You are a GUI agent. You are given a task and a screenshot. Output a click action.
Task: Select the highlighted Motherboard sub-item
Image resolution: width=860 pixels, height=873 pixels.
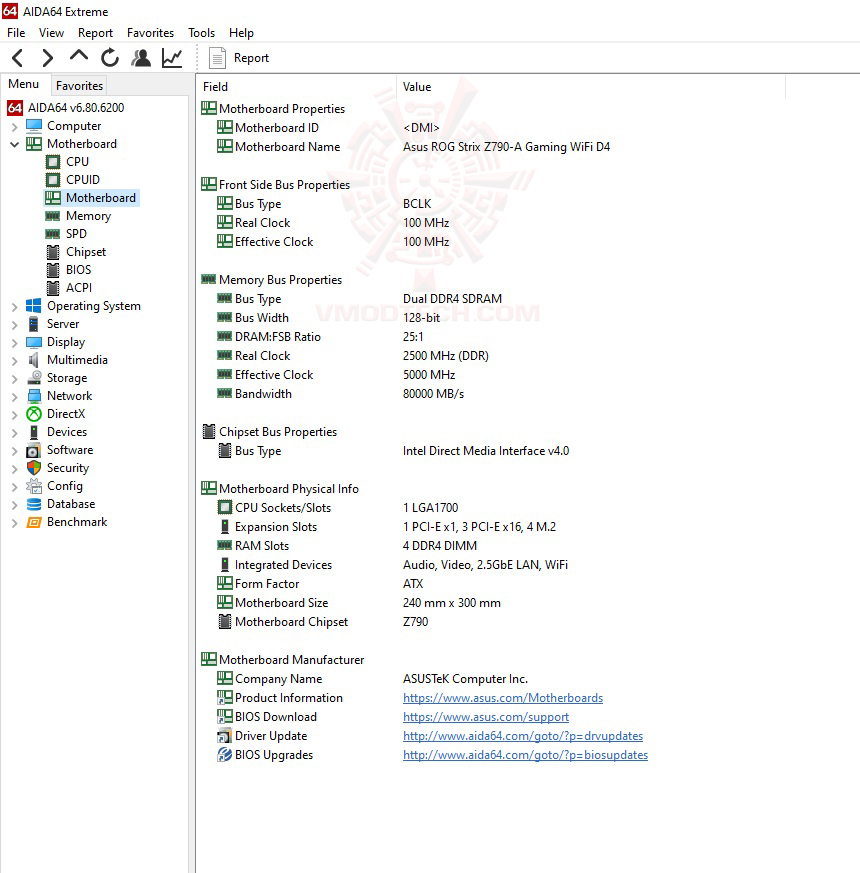91,198
